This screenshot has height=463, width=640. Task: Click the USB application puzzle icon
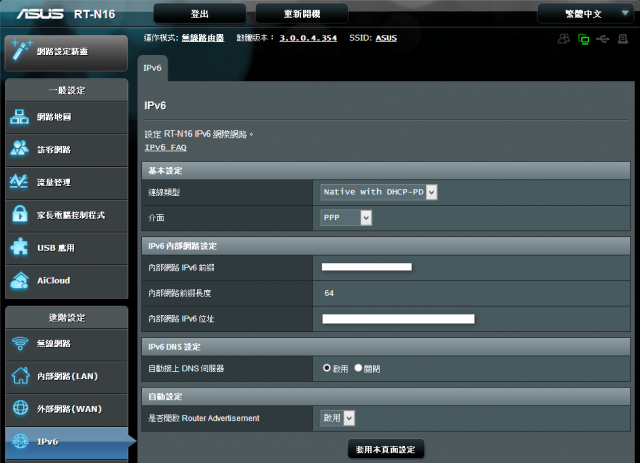tap(19, 247)
